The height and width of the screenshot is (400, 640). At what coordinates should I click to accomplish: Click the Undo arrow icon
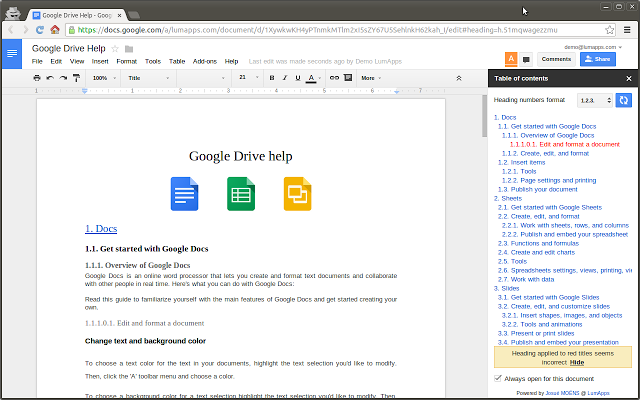click(x=50, y=78)
